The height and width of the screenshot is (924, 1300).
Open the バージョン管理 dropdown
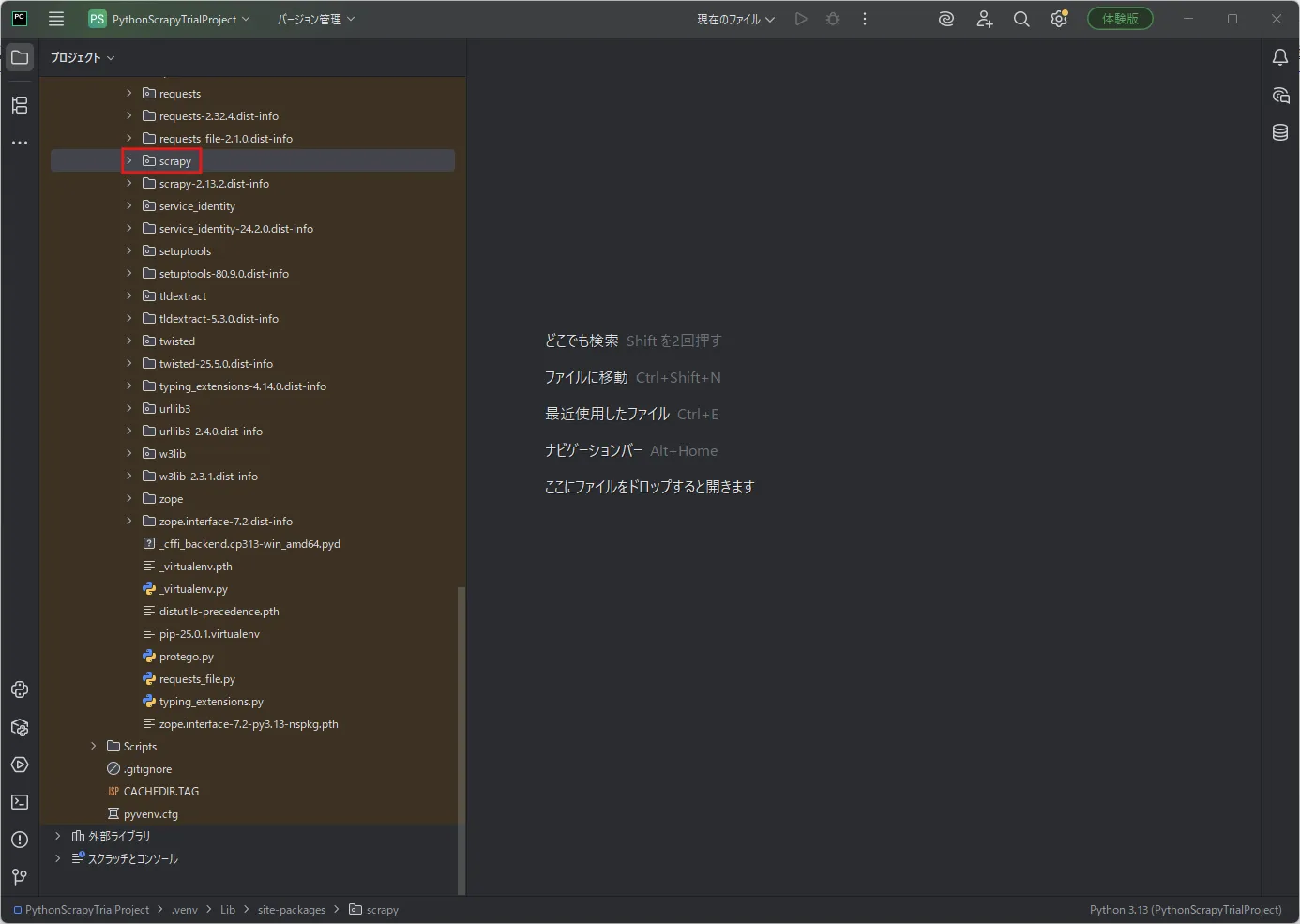(x=316, y=19)
